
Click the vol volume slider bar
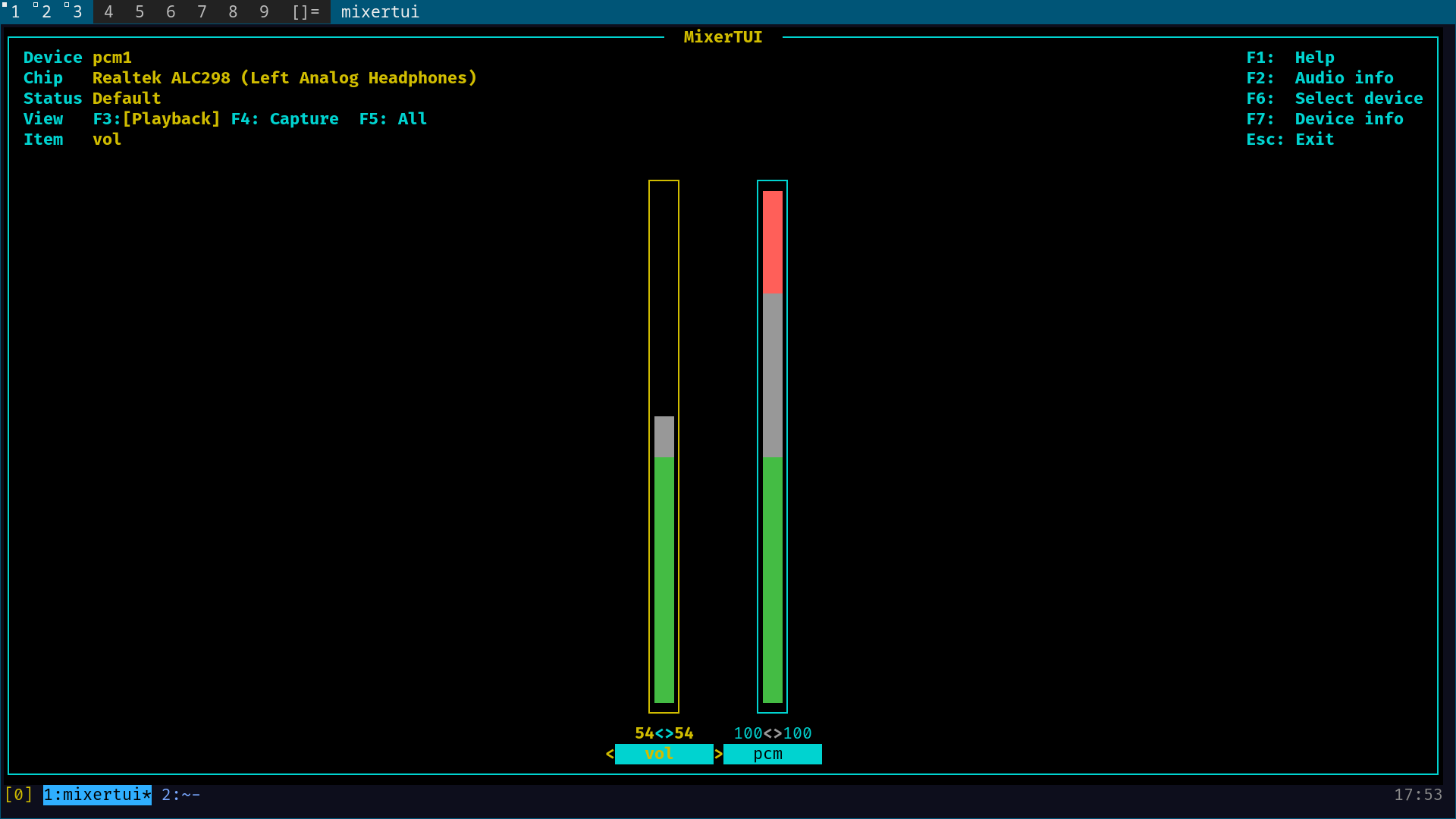coord(664,446)
